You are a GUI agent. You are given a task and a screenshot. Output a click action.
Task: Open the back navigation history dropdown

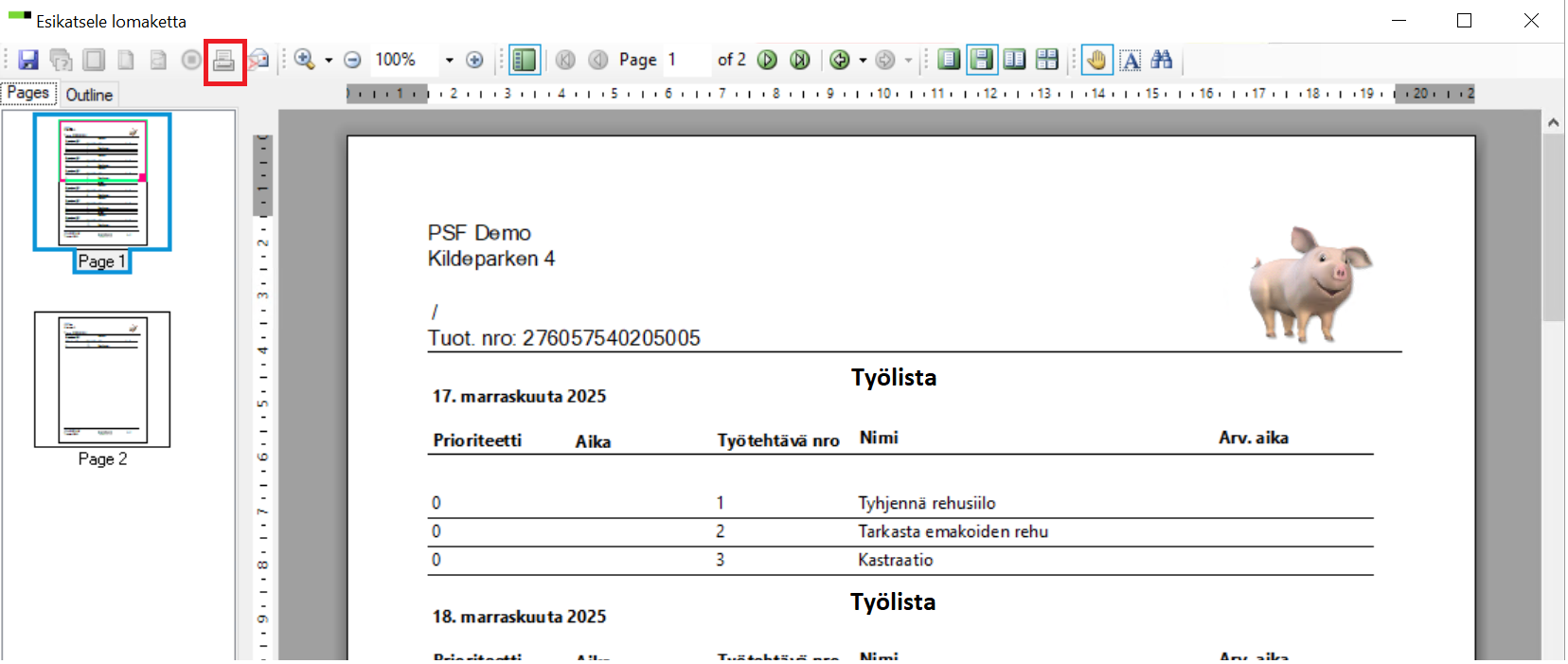point(863,61)
